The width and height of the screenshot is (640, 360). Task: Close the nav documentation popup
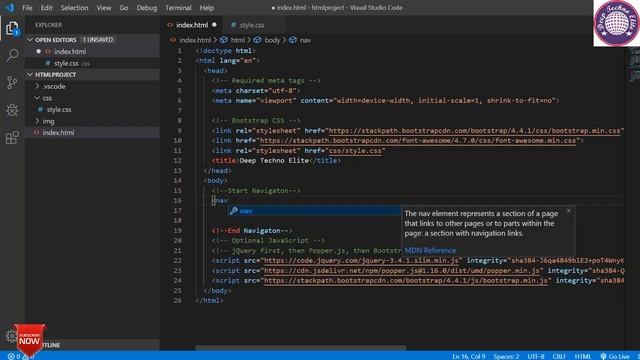click(x=569, y=211)
